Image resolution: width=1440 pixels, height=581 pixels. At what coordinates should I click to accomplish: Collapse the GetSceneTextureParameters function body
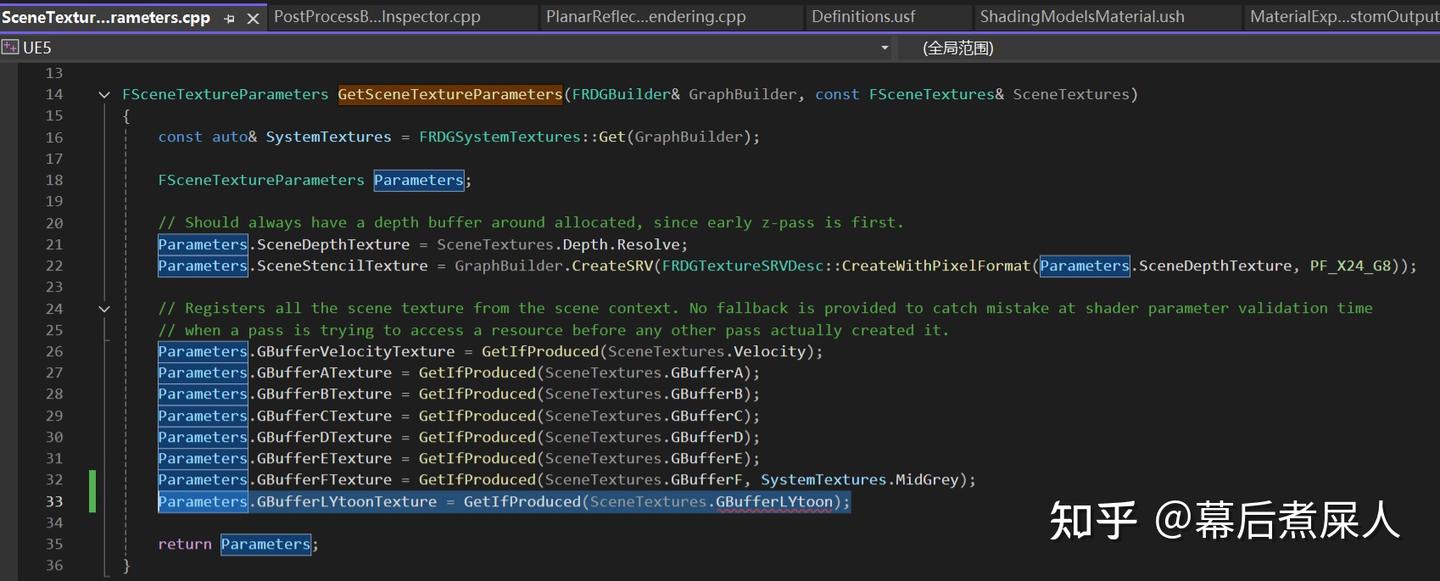[104, 93]
